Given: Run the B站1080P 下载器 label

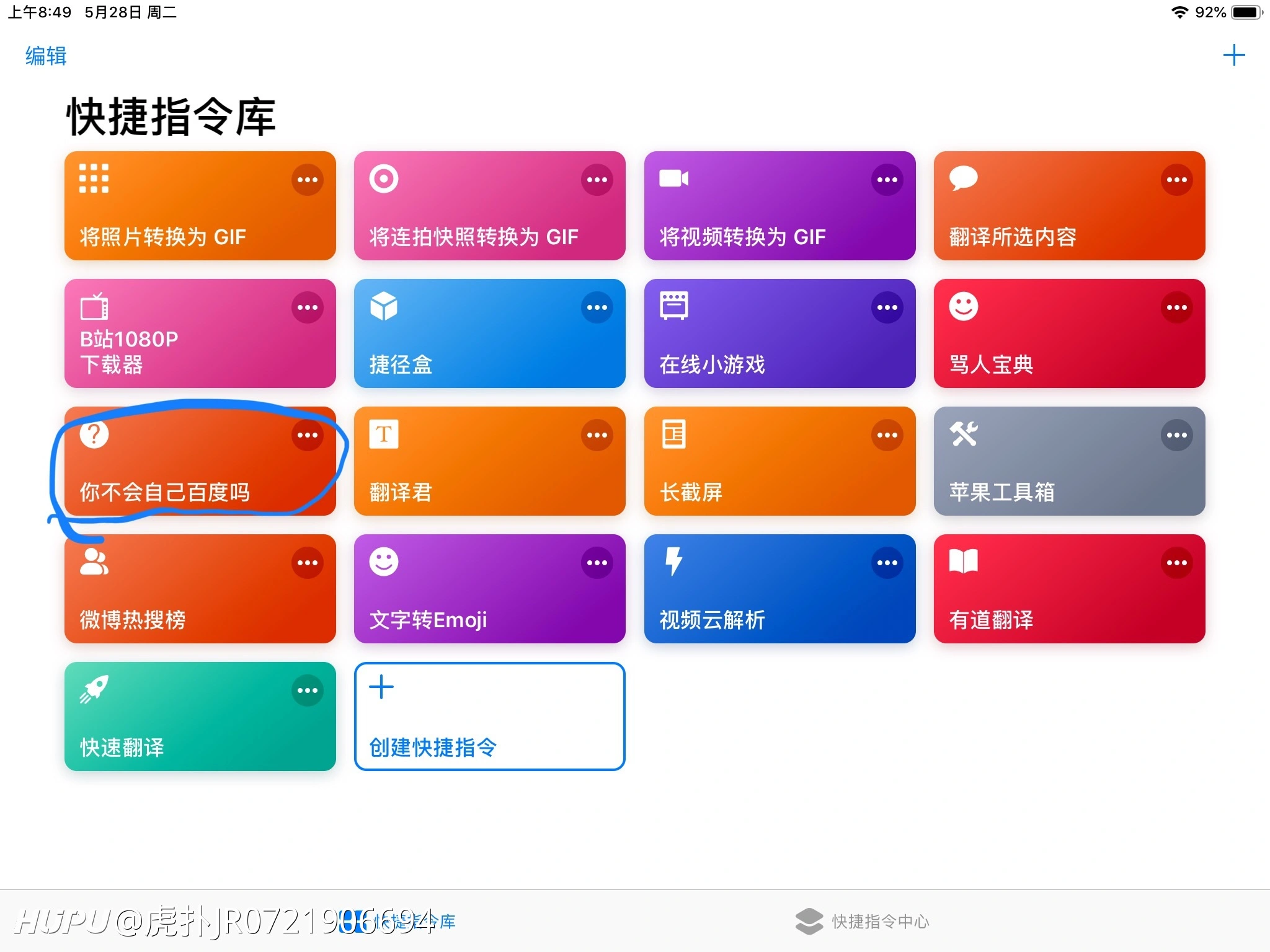Looking at the screenshot, I should pyautogui.click(x=129, y=351).
